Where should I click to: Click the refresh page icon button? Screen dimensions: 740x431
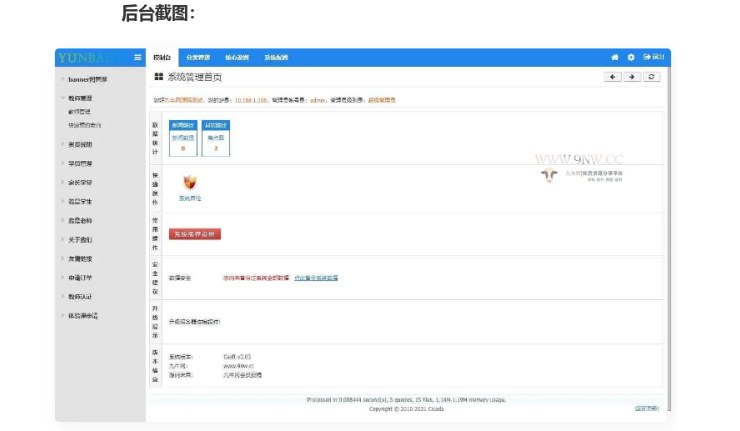(x=653, y=77)
